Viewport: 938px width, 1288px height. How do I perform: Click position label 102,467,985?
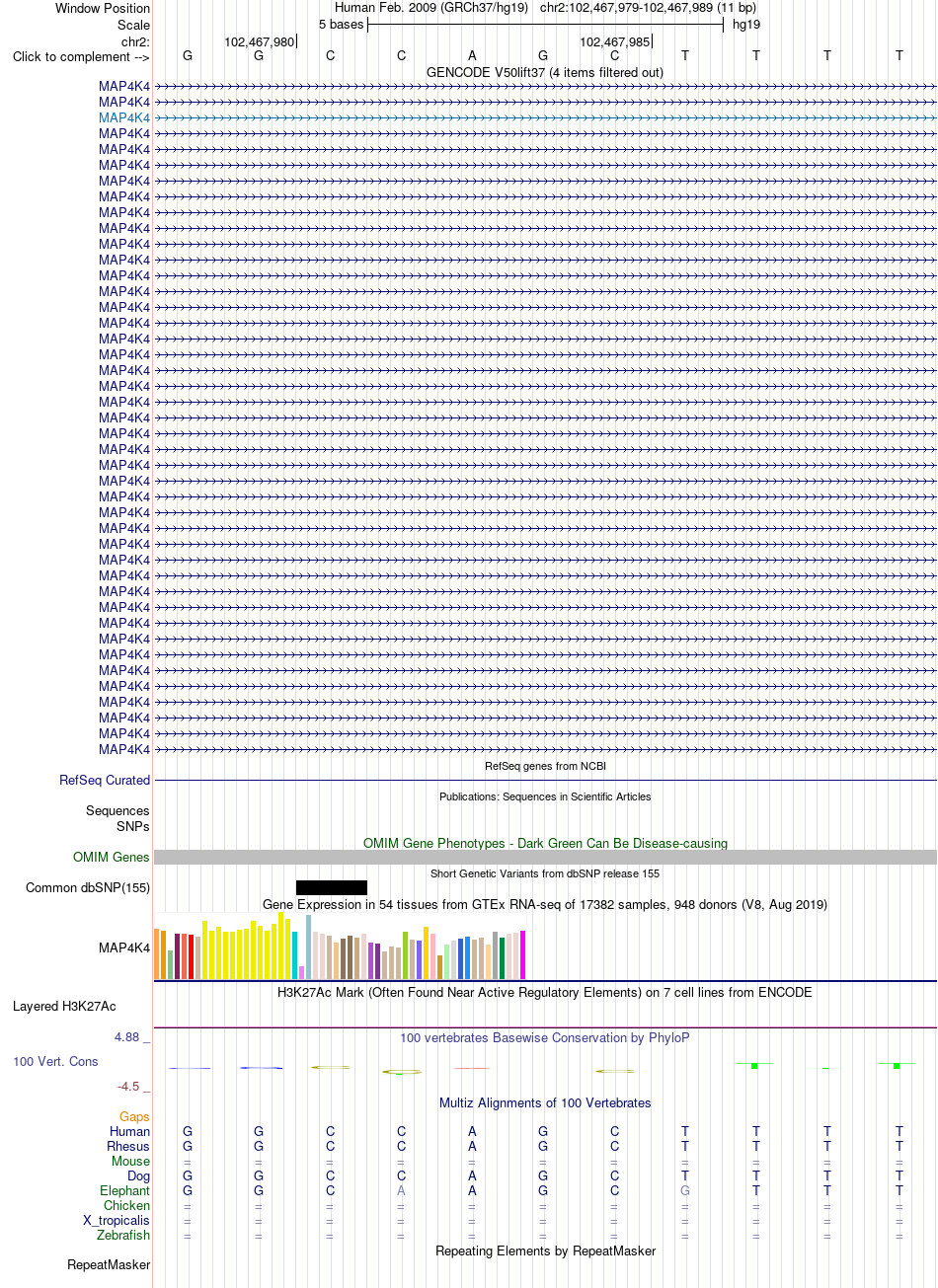614,41
